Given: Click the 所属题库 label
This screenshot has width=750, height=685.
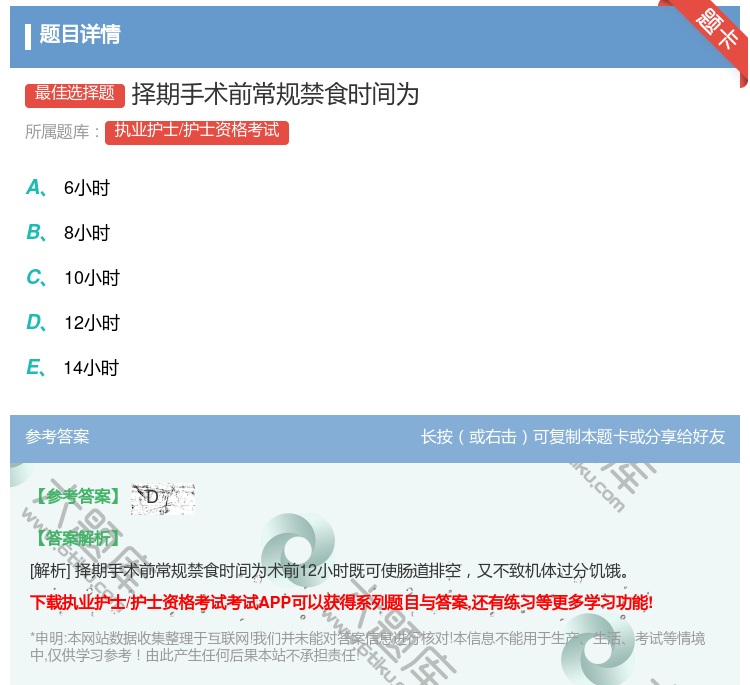Looking at the screenshot, I should click(62, 132).
